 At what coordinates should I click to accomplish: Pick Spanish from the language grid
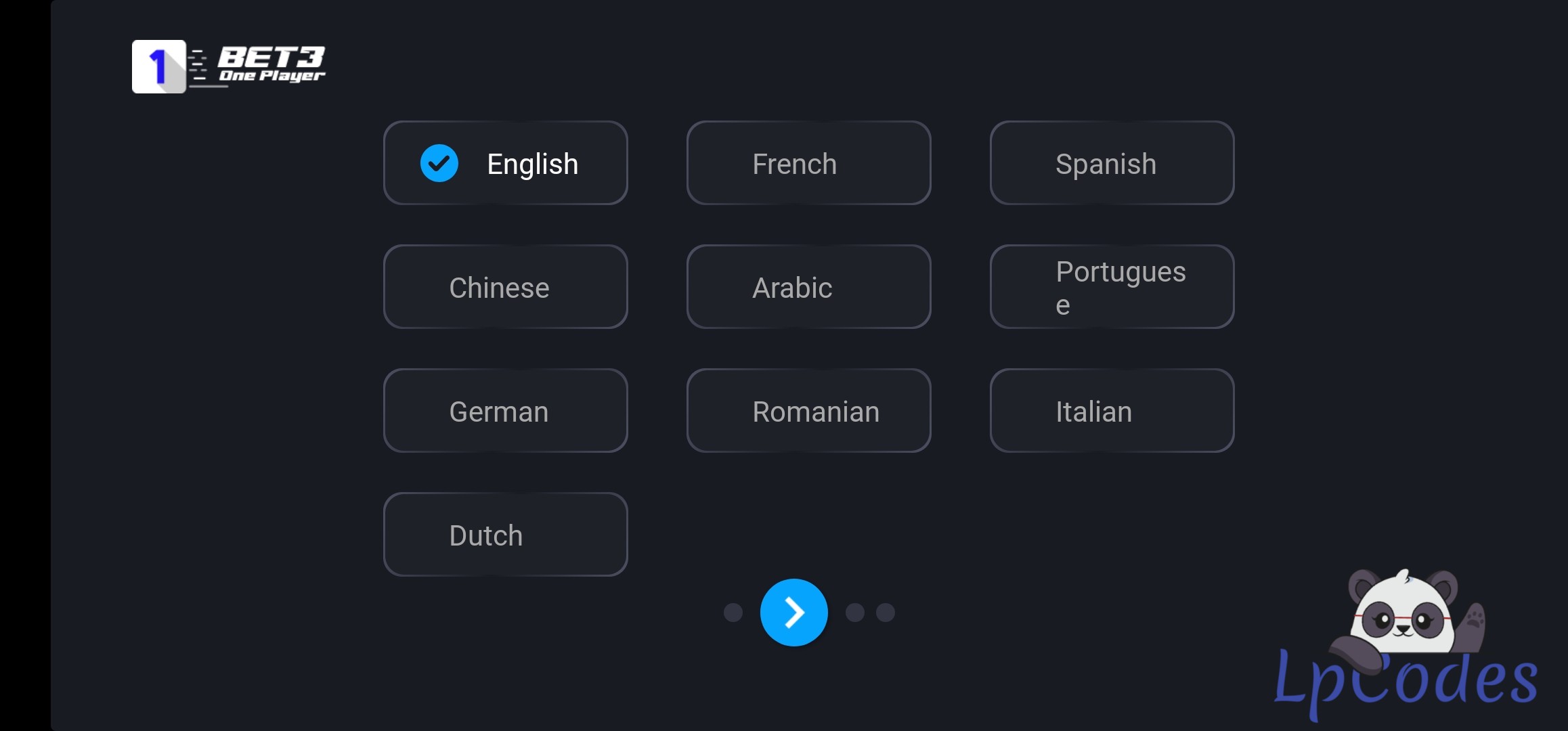(x=1112, y=163)
